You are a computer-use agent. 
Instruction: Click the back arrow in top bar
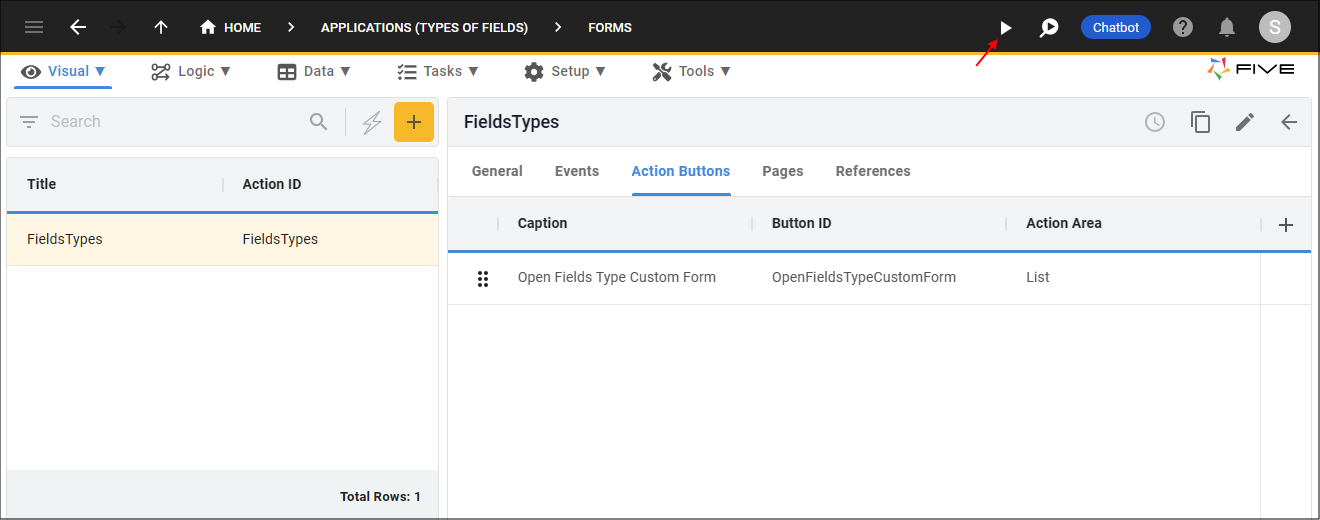click(x=78, y=28)
